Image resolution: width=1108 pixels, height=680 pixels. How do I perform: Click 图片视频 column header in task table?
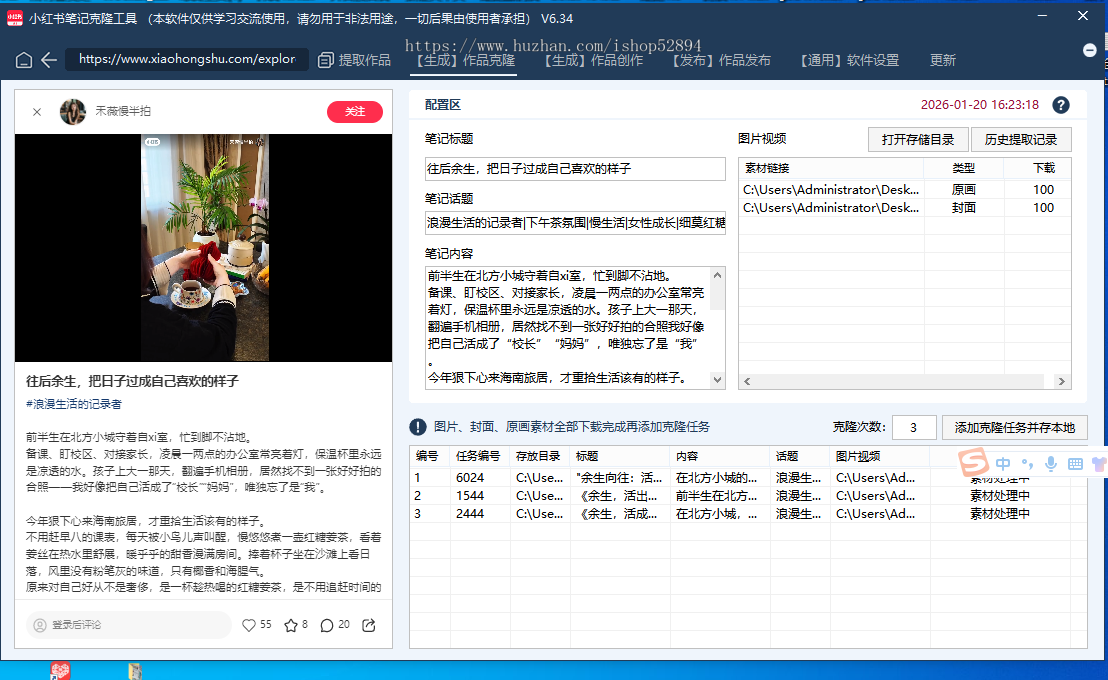click(880, 457)
